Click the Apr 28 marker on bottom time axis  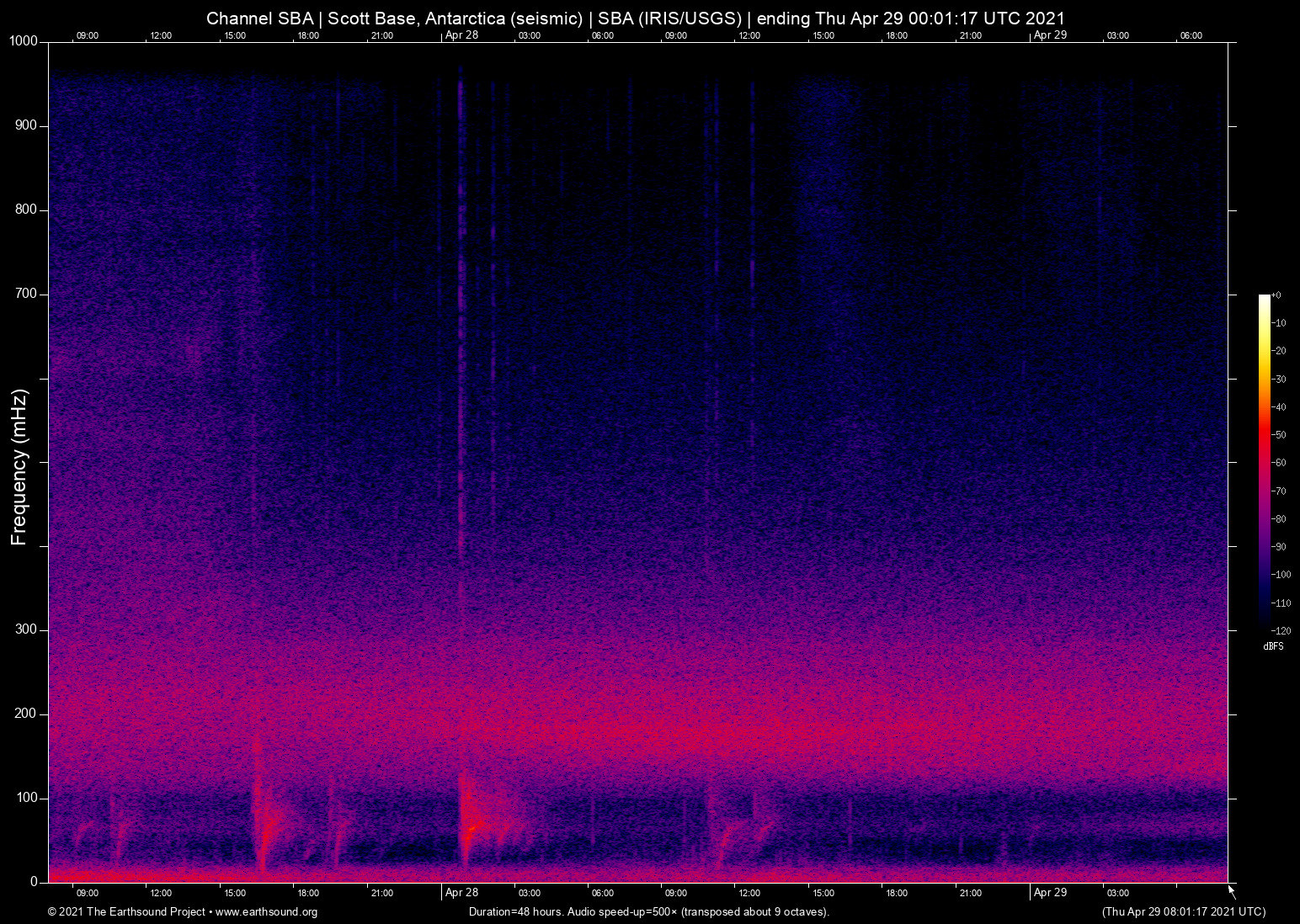(461, 893)
